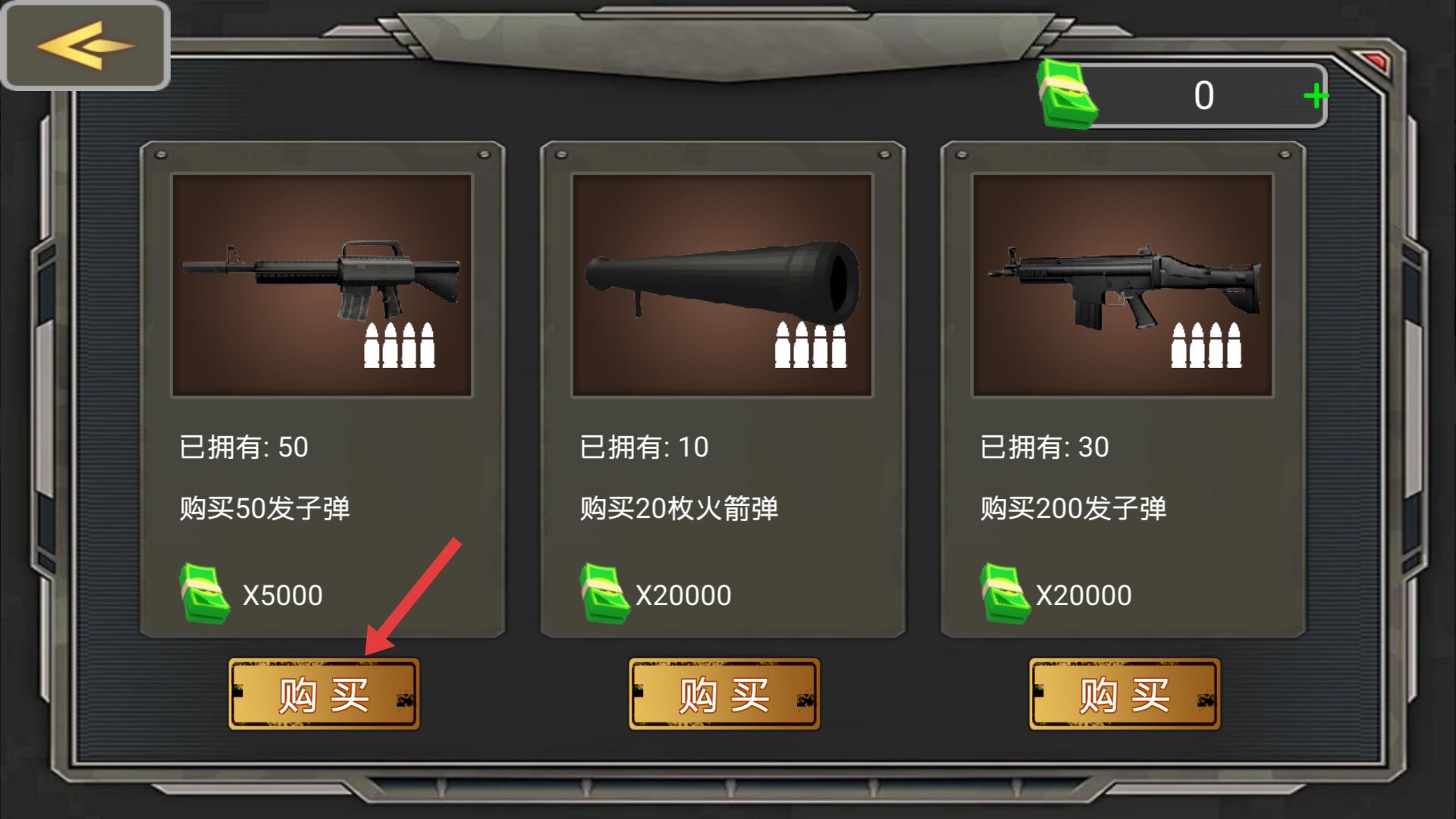Buy 20 rockets with the 购买 button

click(x=724, y=694)
